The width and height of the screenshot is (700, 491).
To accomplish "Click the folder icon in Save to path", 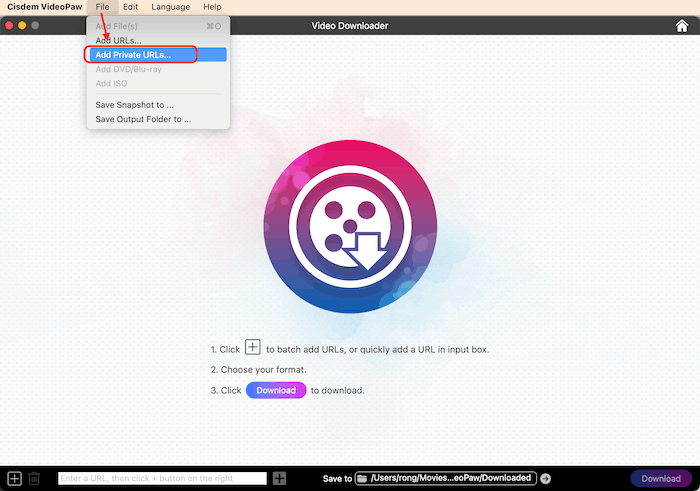I will pyautogui.click(x=363, y=479).
